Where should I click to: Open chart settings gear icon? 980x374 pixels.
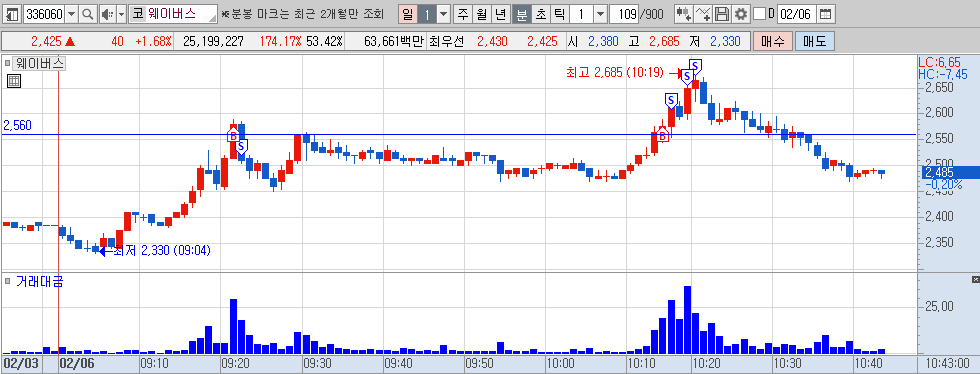pos(741,13)
